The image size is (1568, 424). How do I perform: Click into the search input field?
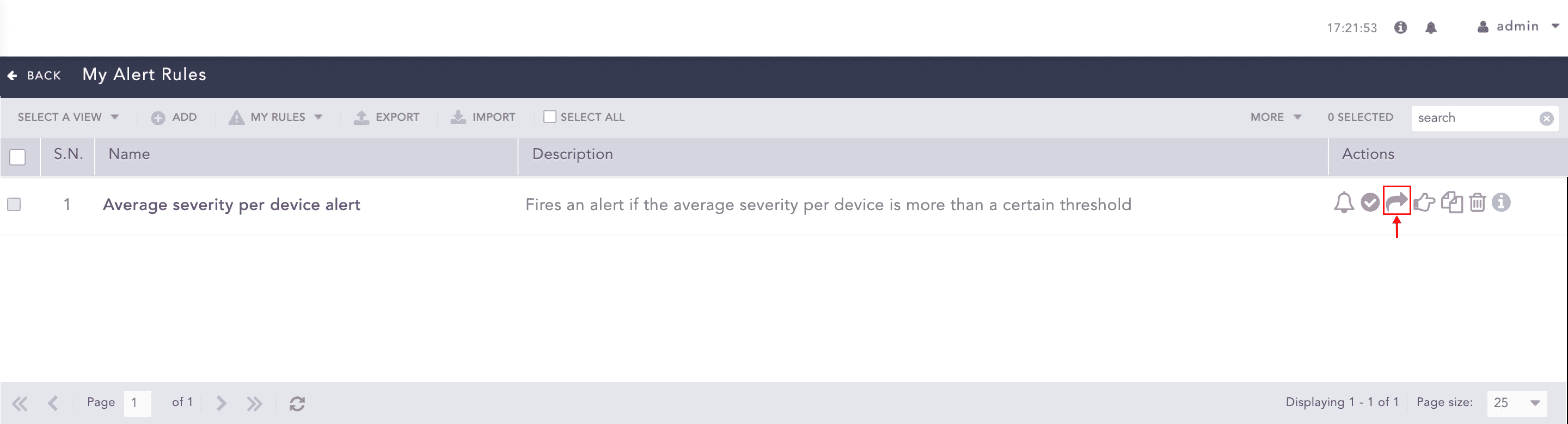tap(1474, 118)
